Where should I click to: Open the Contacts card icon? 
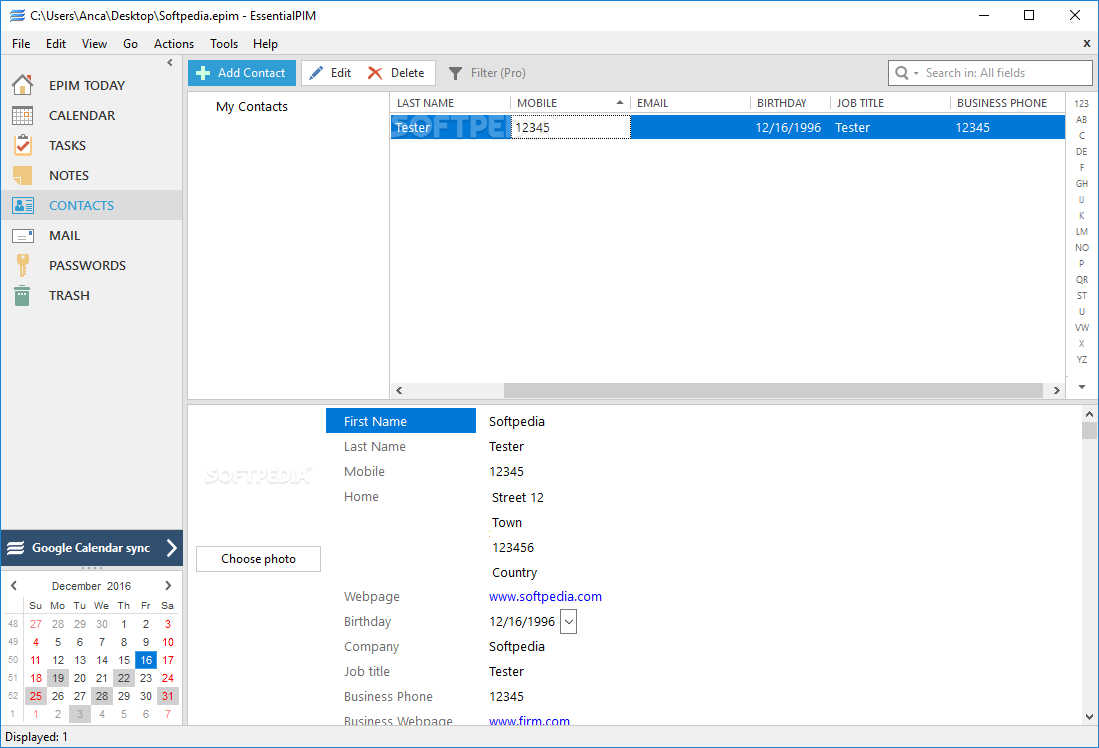[x=22, y=205]
